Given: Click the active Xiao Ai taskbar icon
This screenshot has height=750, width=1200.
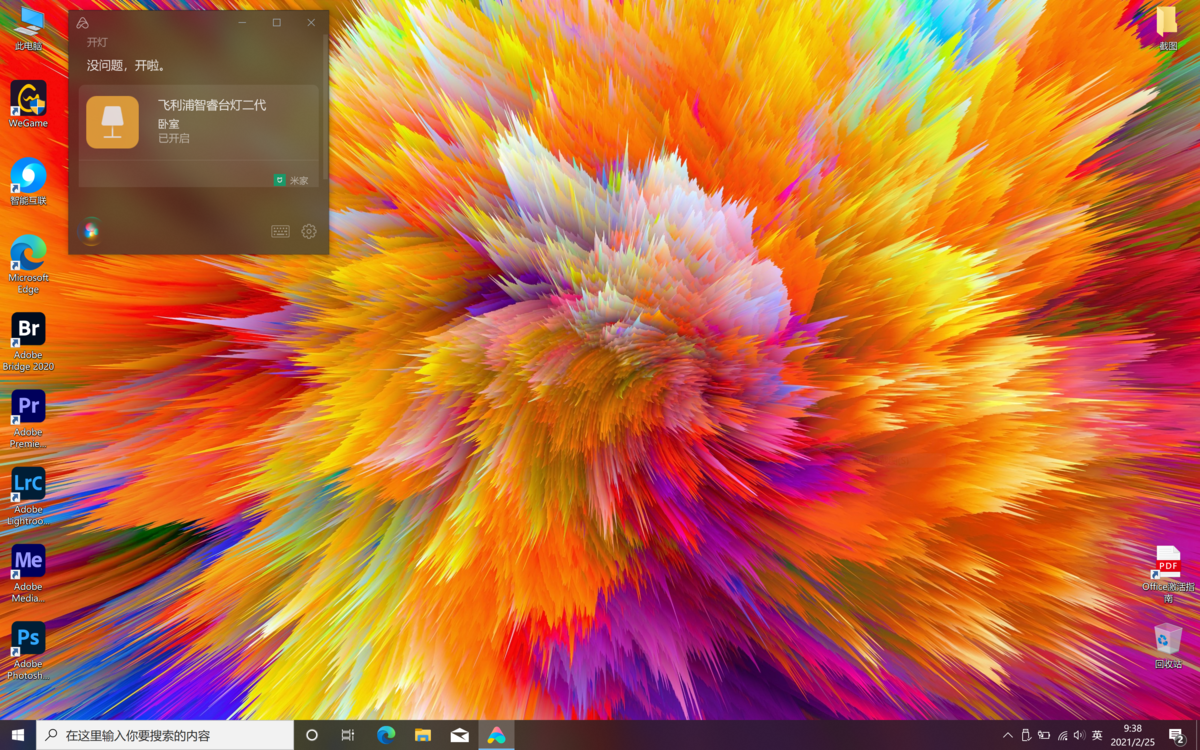Looking at the screenshot, I should click(x=497, y=735).
